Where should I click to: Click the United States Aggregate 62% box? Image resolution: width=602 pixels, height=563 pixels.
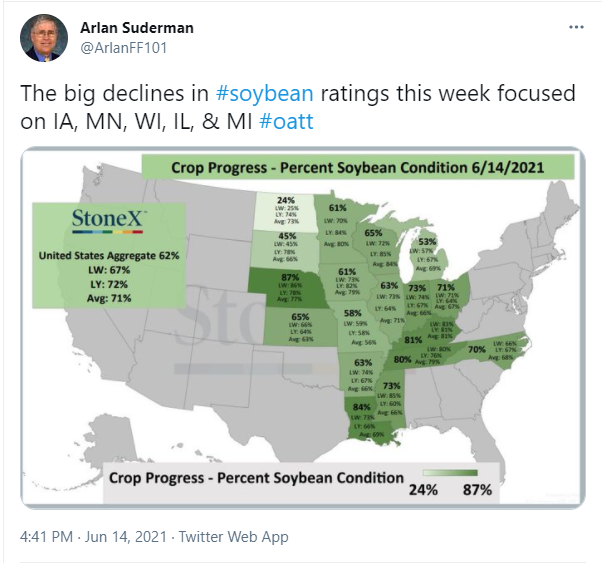point(109,255)
